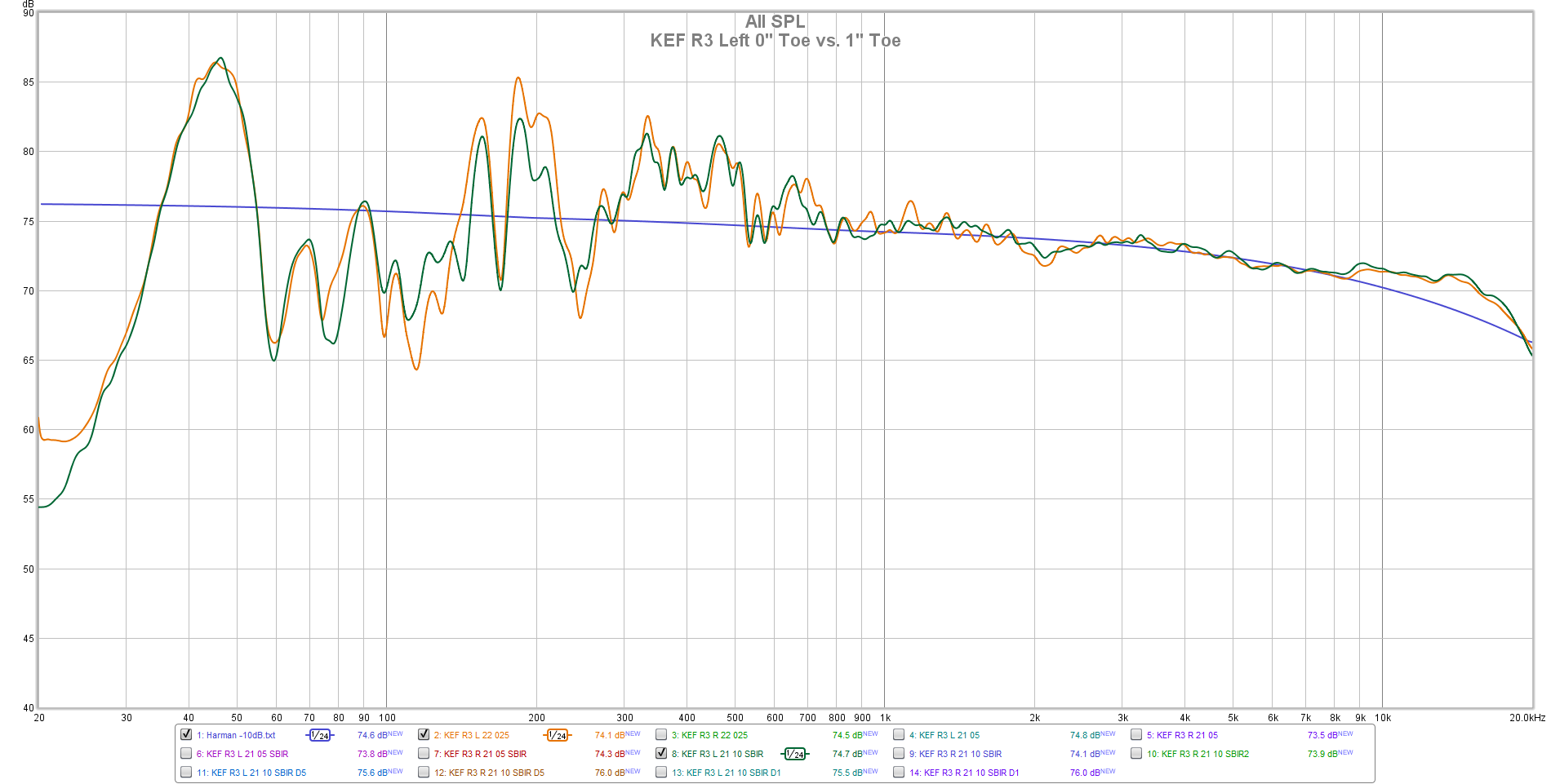The image size is (1551, 784).
Task: Enable trace 6 KEF R3 L 21 05 SBIR
Action: pos(186,753)
